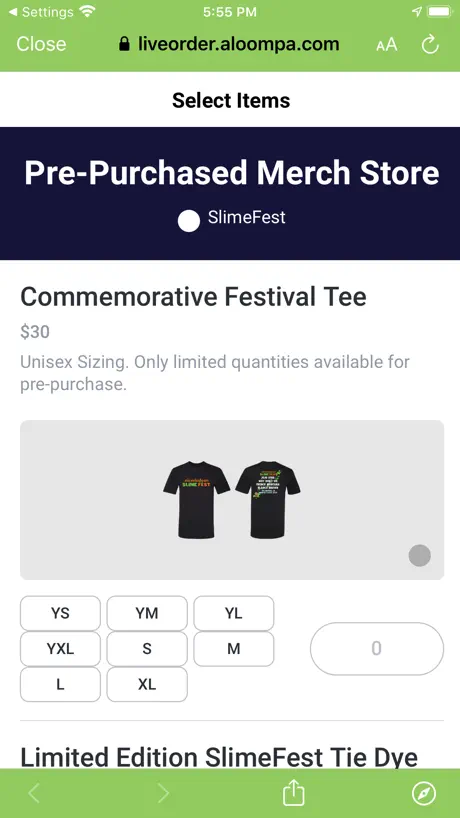Screen dimensions: 460x818
Task: Open the festival tee product image
Action: tap(232, 500)
